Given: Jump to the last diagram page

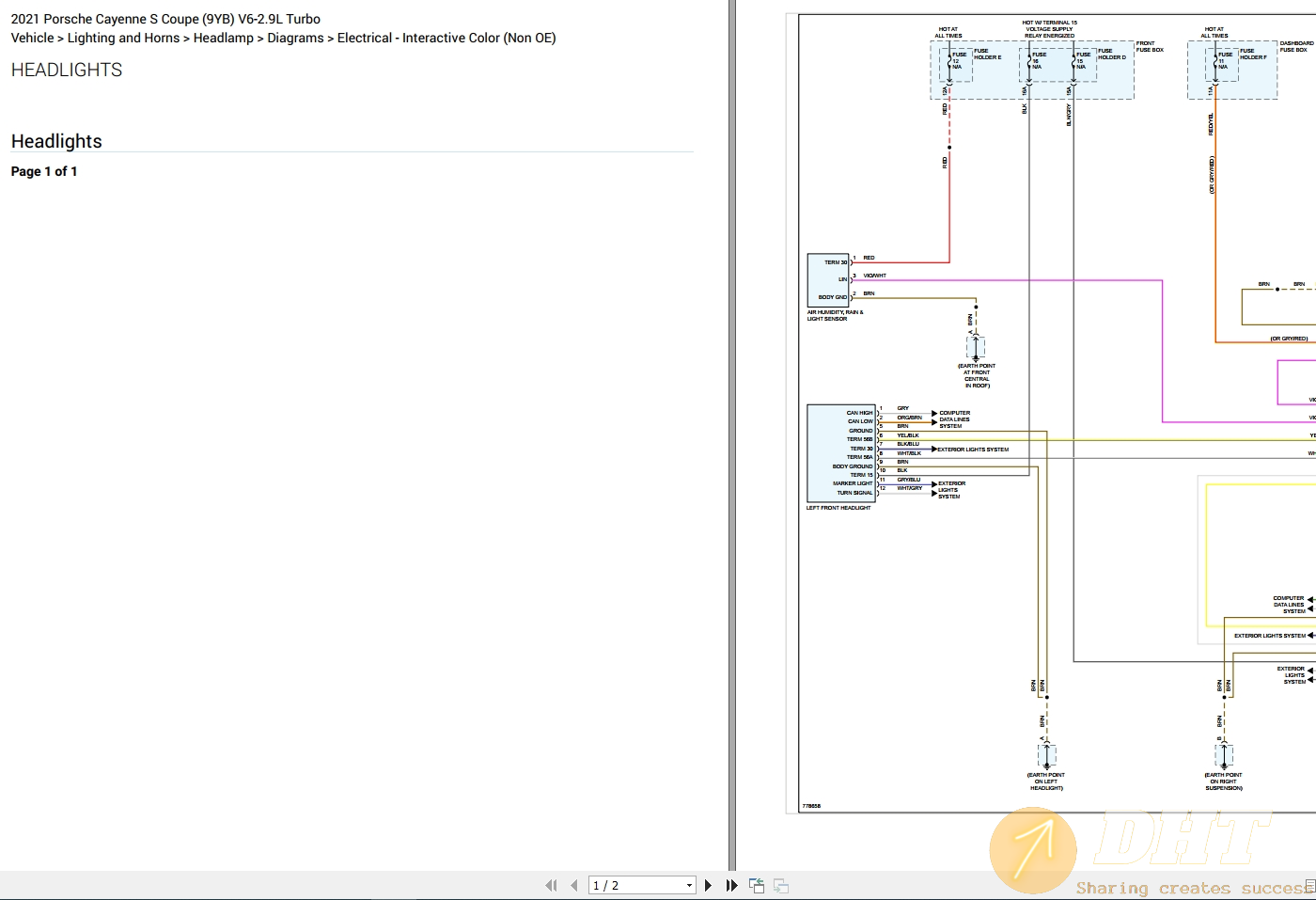Looking at the screenshot, I should [731, 886].
